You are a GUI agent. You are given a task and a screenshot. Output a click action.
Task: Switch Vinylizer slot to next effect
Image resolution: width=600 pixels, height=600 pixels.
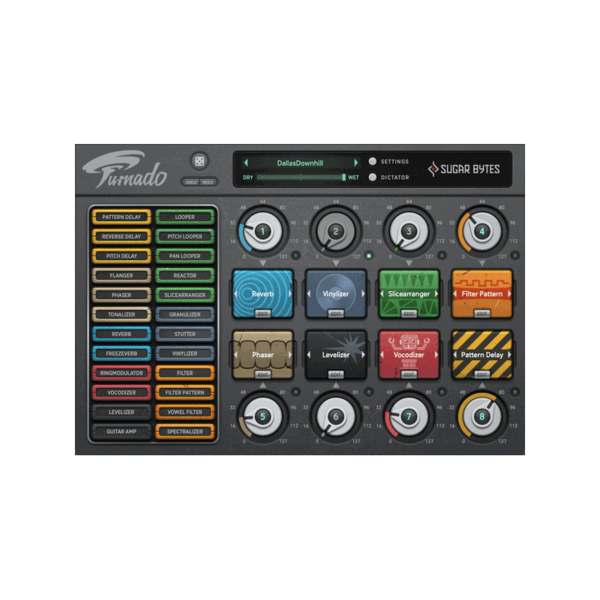click(363, 294)
